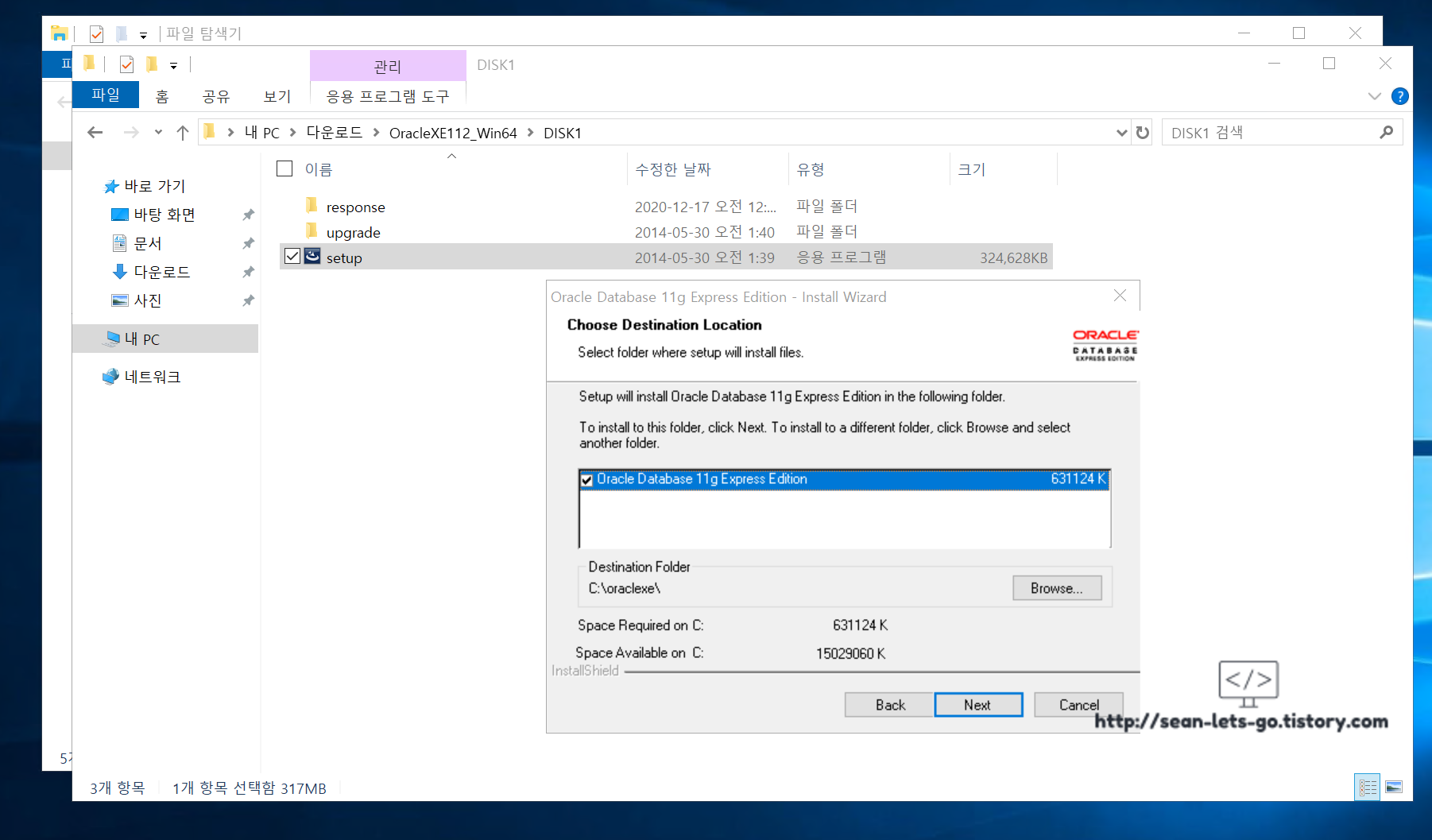This screenshot has height=840, width=1432.
Task: Expand the chevron after OracleXE112_Win64 breadcrumb
Action: click(530, 133)
